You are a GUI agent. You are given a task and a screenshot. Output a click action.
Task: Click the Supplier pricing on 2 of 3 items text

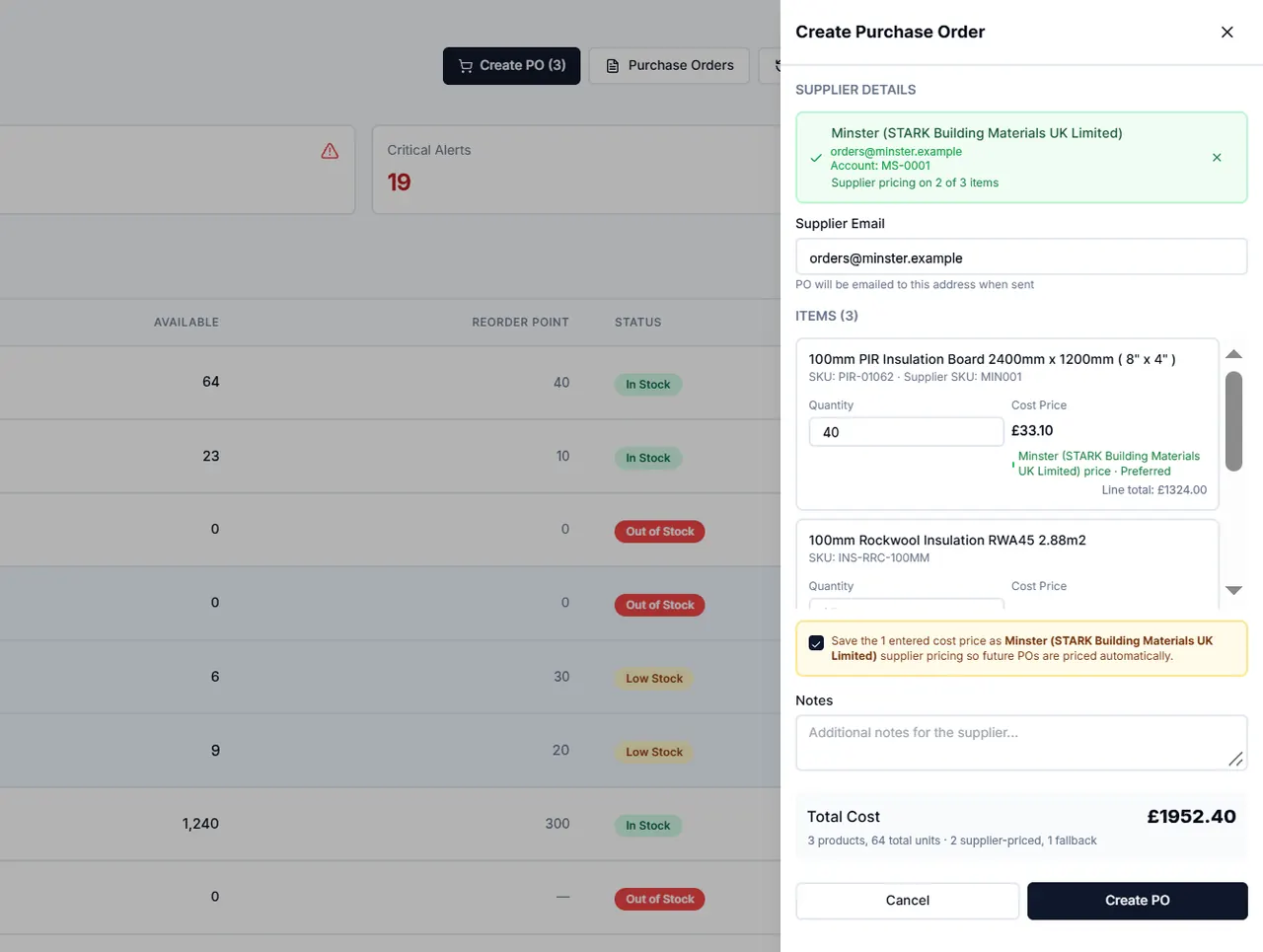[x=915, y=183]
